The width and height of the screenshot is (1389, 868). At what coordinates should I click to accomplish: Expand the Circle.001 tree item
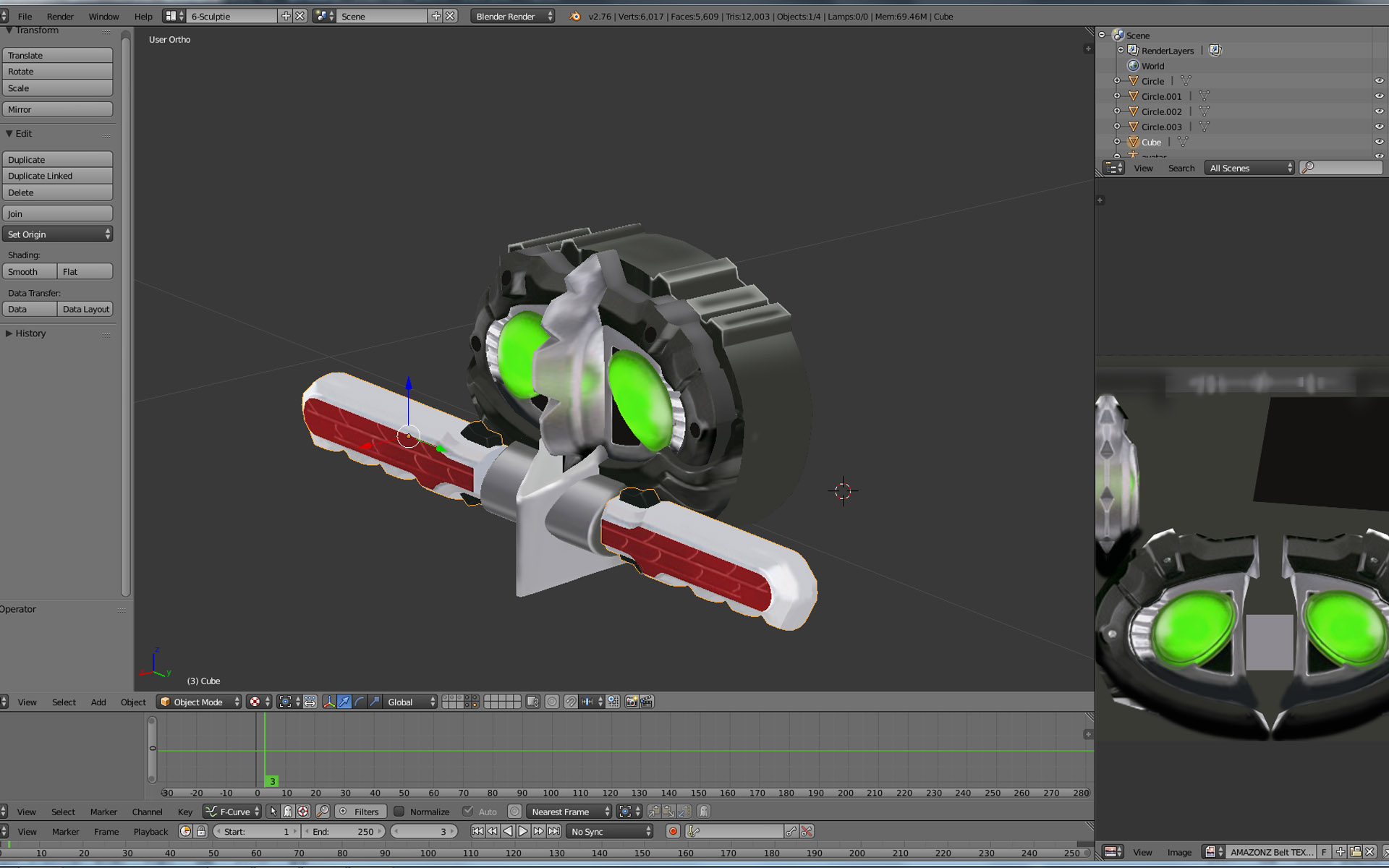pos(1117,96)
